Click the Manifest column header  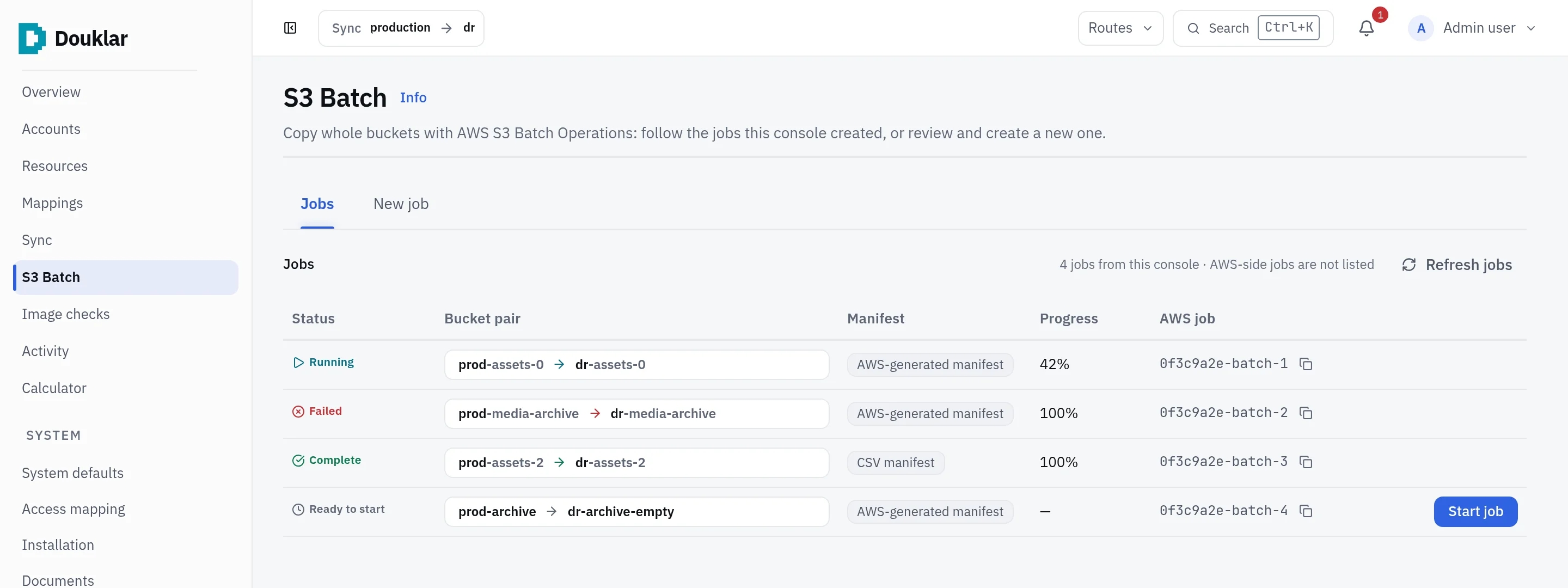[875, 318]
